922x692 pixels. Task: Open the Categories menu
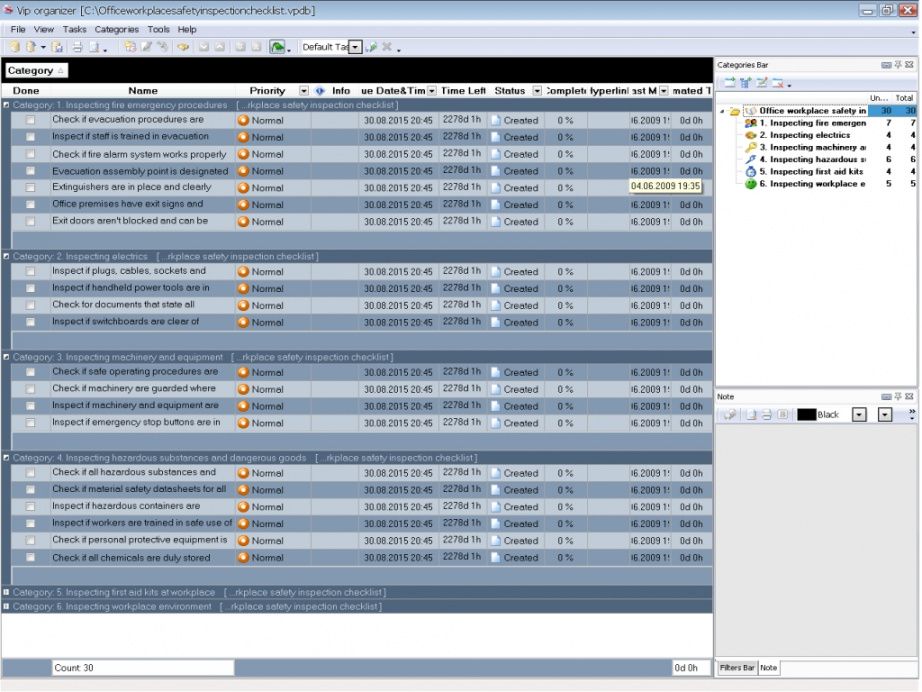pos(116,29)
